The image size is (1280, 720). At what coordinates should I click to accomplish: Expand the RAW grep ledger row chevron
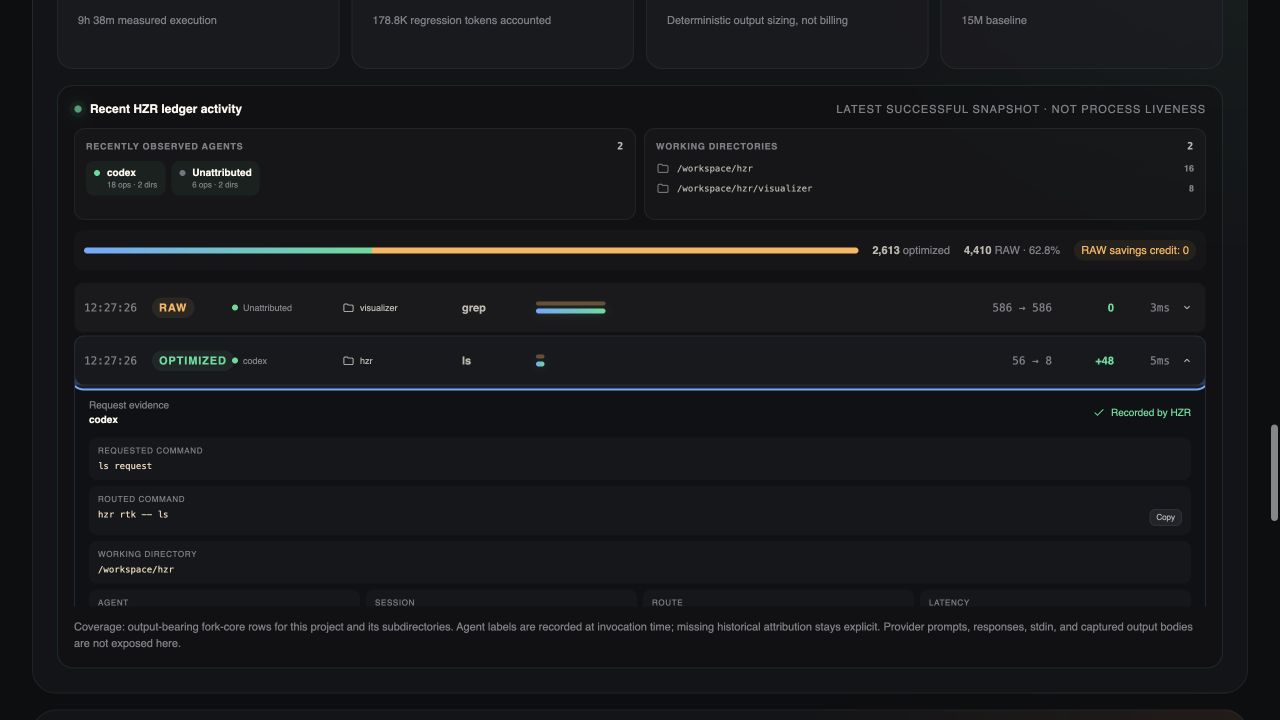point(1187,308)
